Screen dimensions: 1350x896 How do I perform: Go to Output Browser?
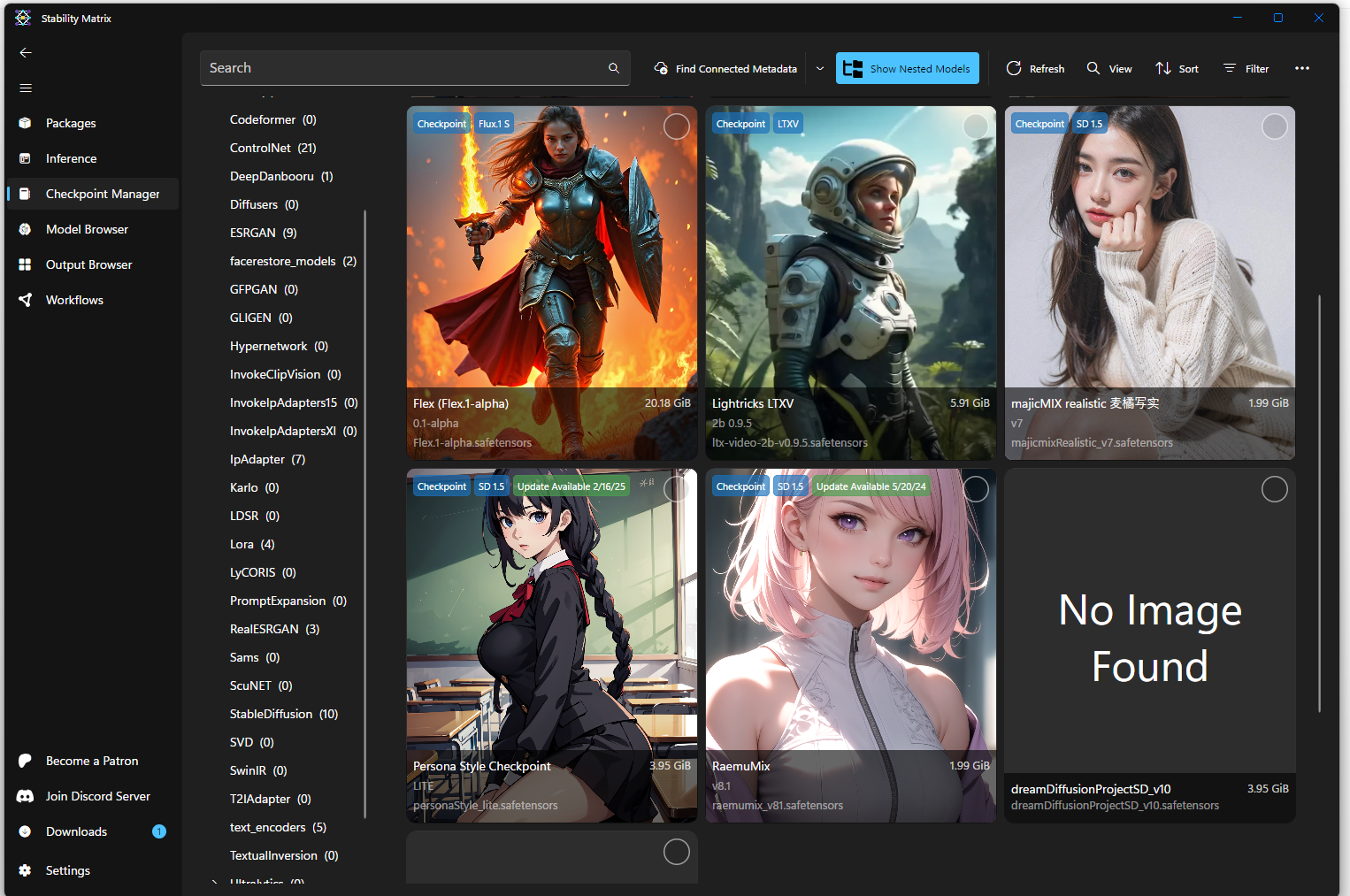pos(92,264)
